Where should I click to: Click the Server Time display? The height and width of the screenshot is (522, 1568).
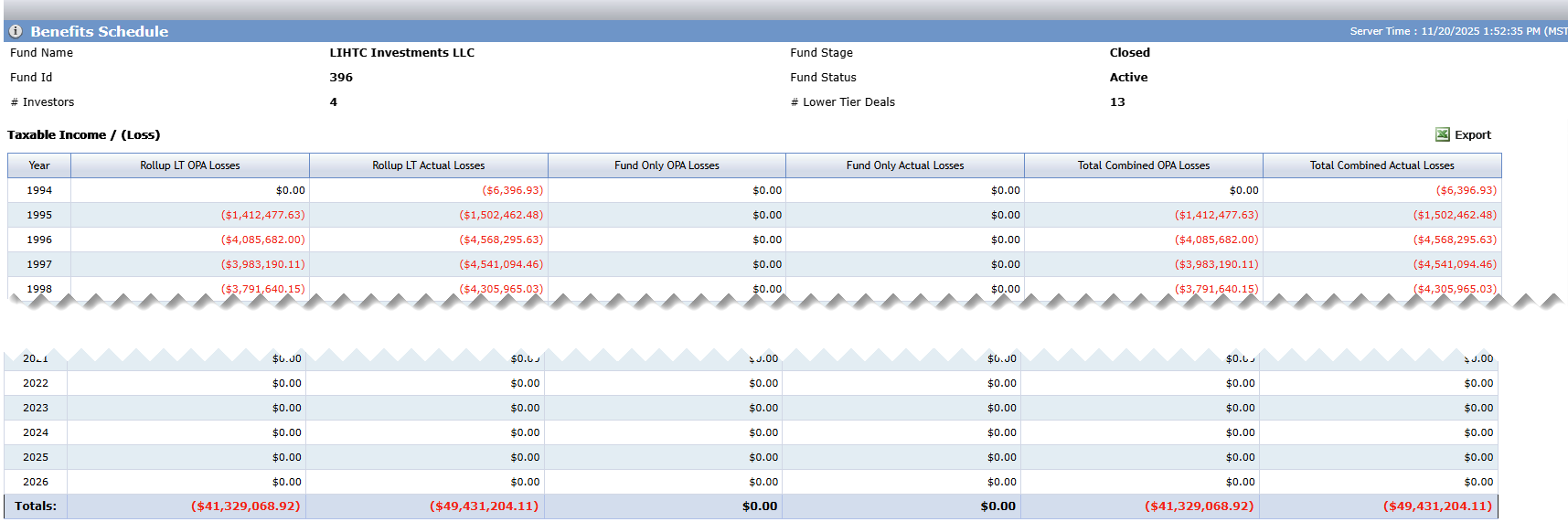tap(1458, 31)
